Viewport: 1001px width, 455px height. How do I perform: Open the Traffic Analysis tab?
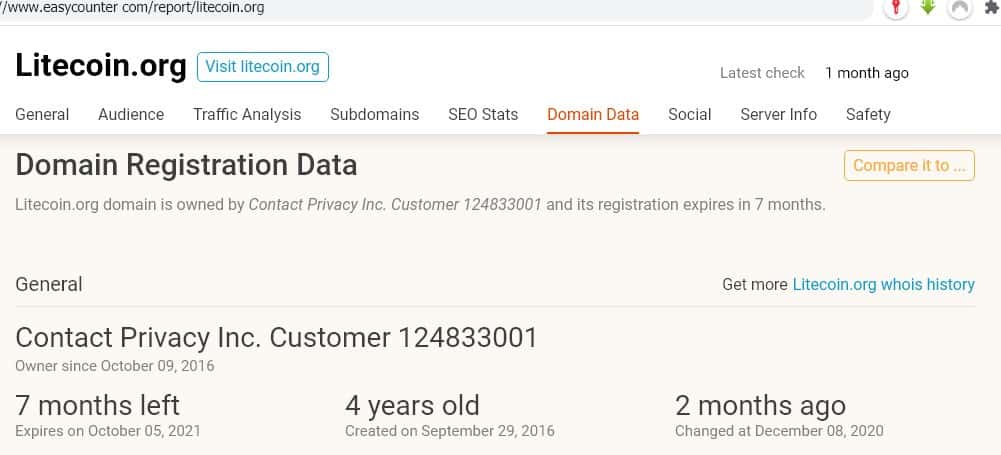tap(247, 114)
